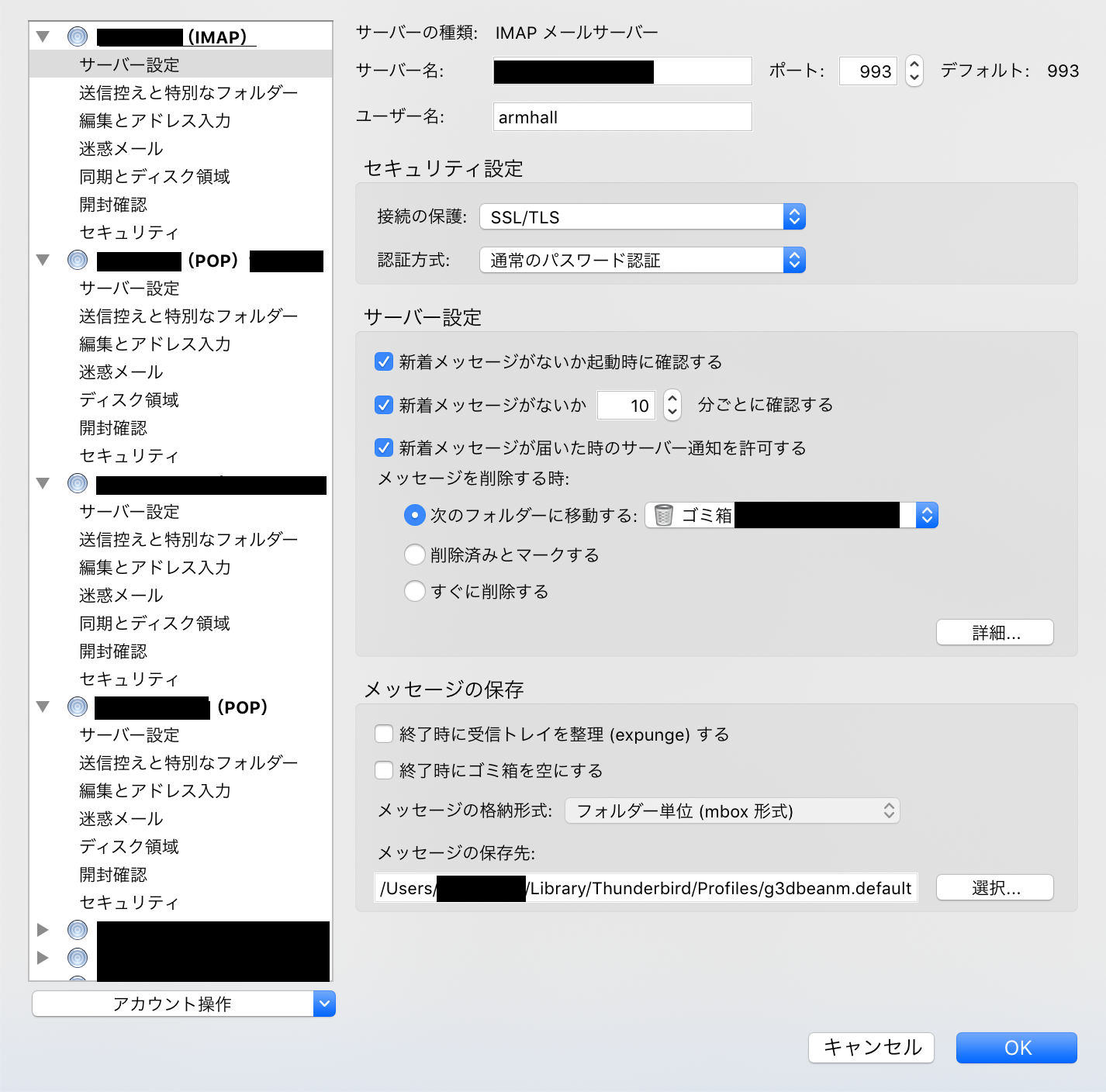1106x1092 pixels.
Task: Click the ユーザー名 text field
Action: 622,117
